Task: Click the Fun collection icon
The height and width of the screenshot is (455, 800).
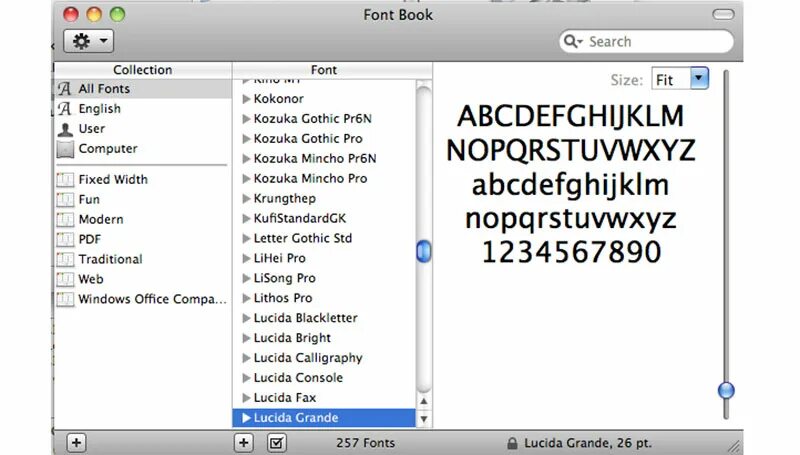Action: pos(65,199)
